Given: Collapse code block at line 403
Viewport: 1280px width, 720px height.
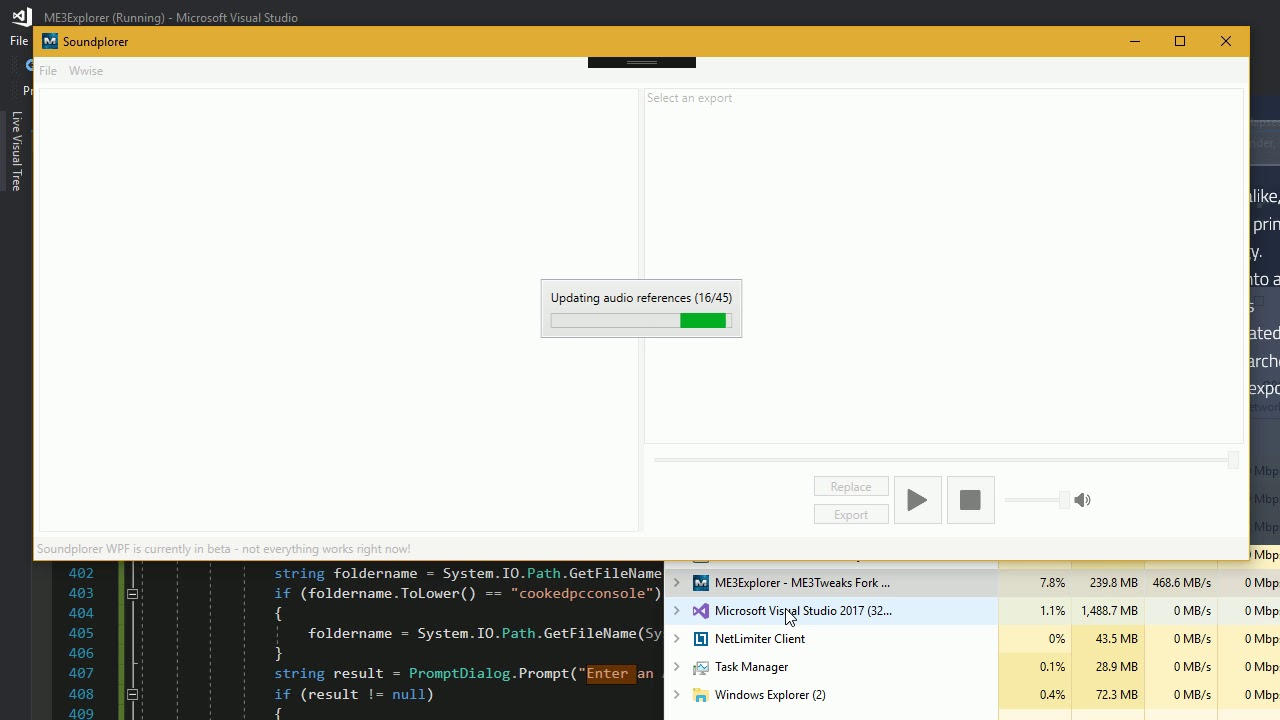Looking at the screenshot, I should coord(132,594).
